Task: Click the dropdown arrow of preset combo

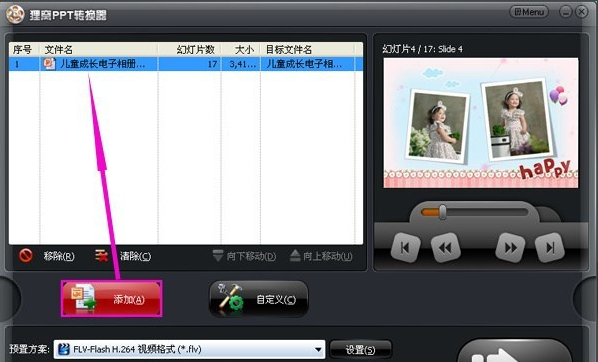Action: [x=318, y=349]
